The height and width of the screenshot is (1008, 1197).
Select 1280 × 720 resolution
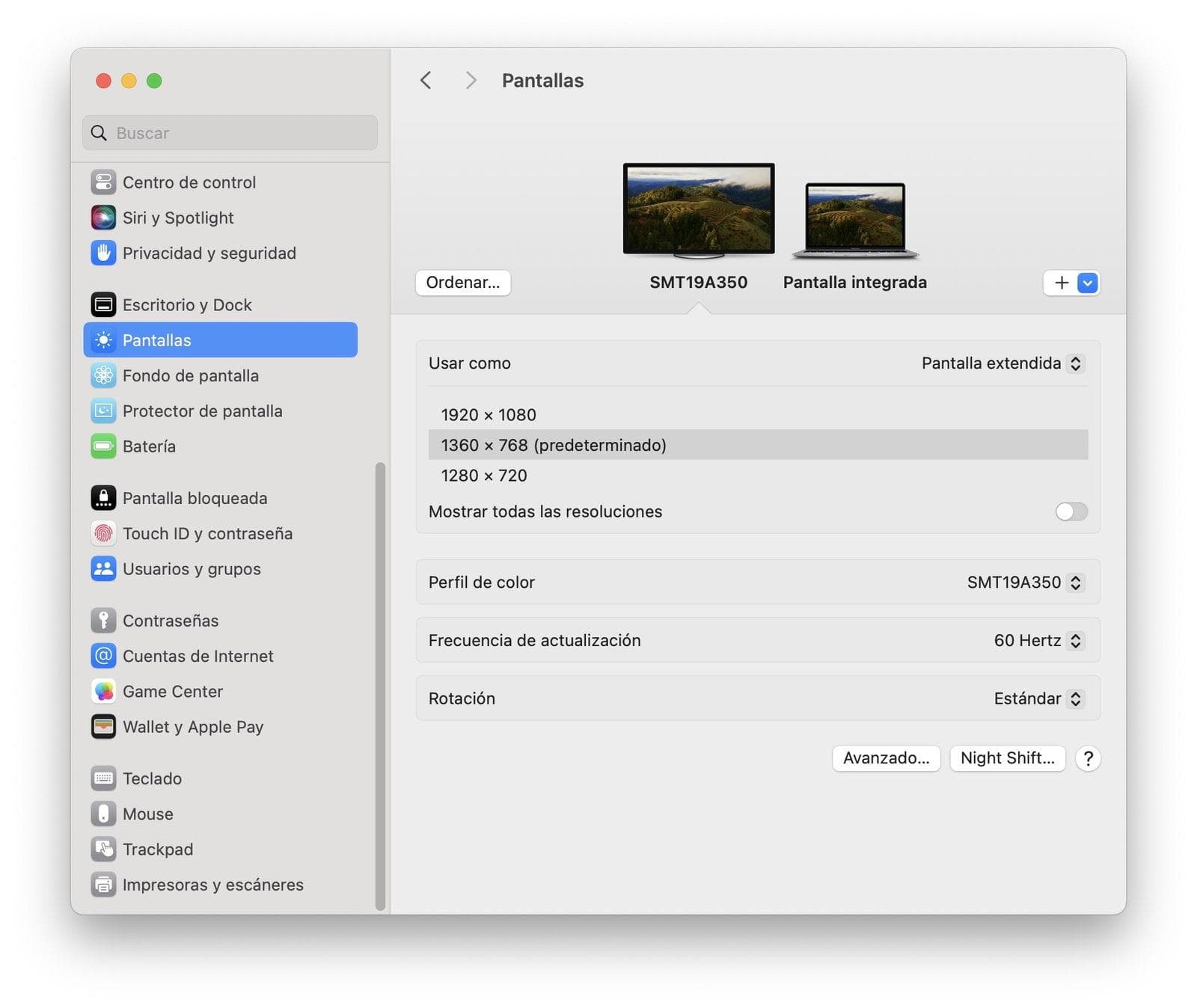click(x=758, y=476)
